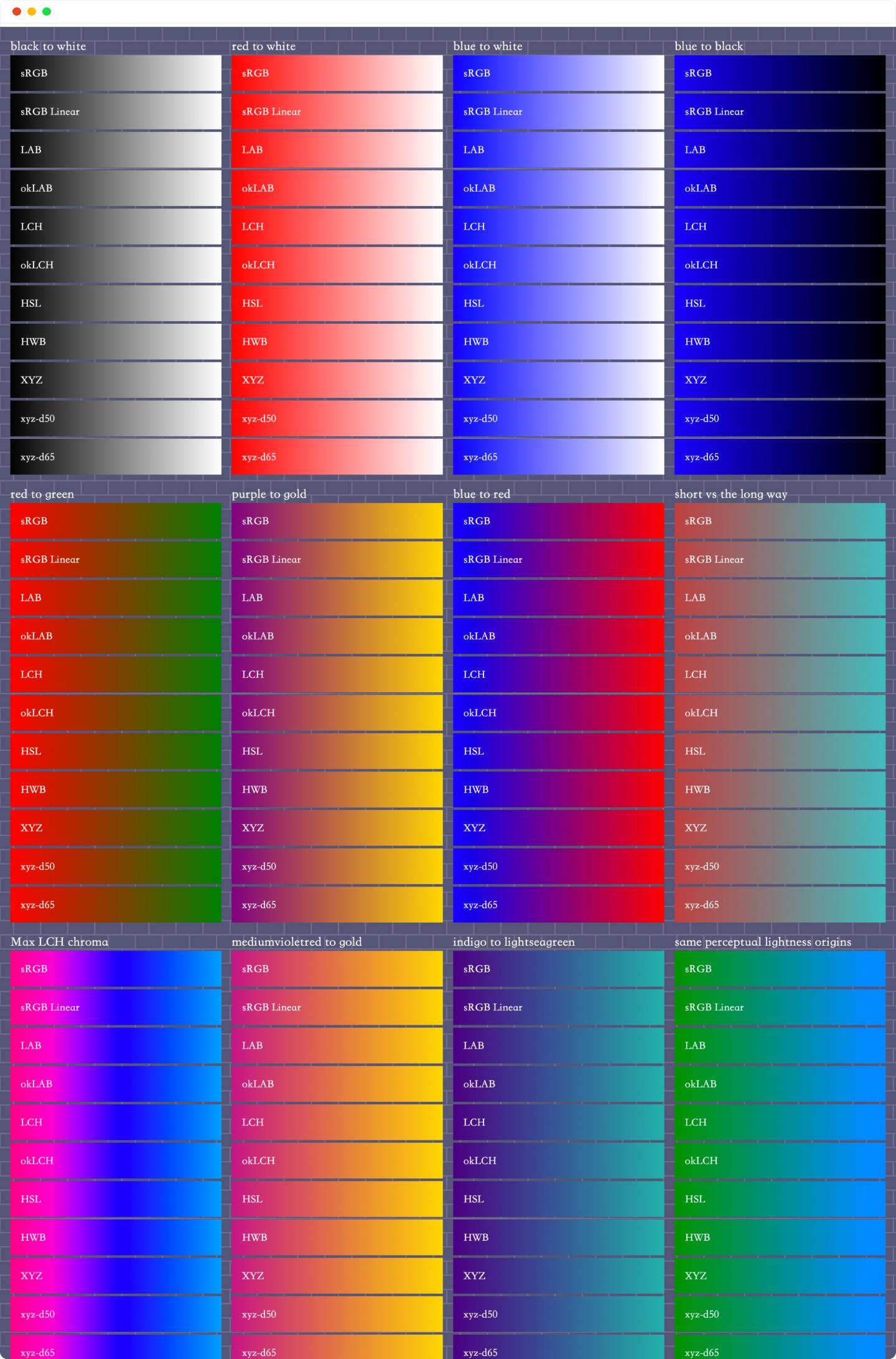The image size is (896, 1359).
Task: Select the sRGB gradient under blue to red
Action: click(x=559, y=521)
